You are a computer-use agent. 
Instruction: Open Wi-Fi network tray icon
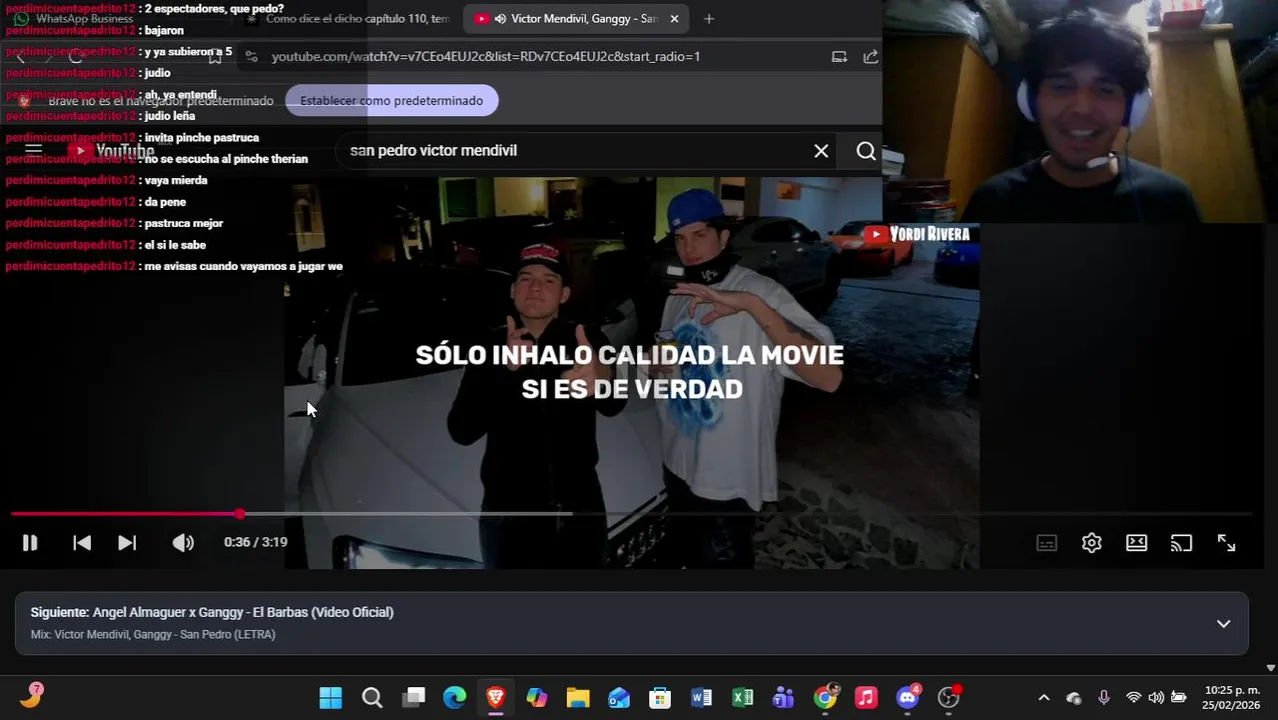[x=1133, y=698]
